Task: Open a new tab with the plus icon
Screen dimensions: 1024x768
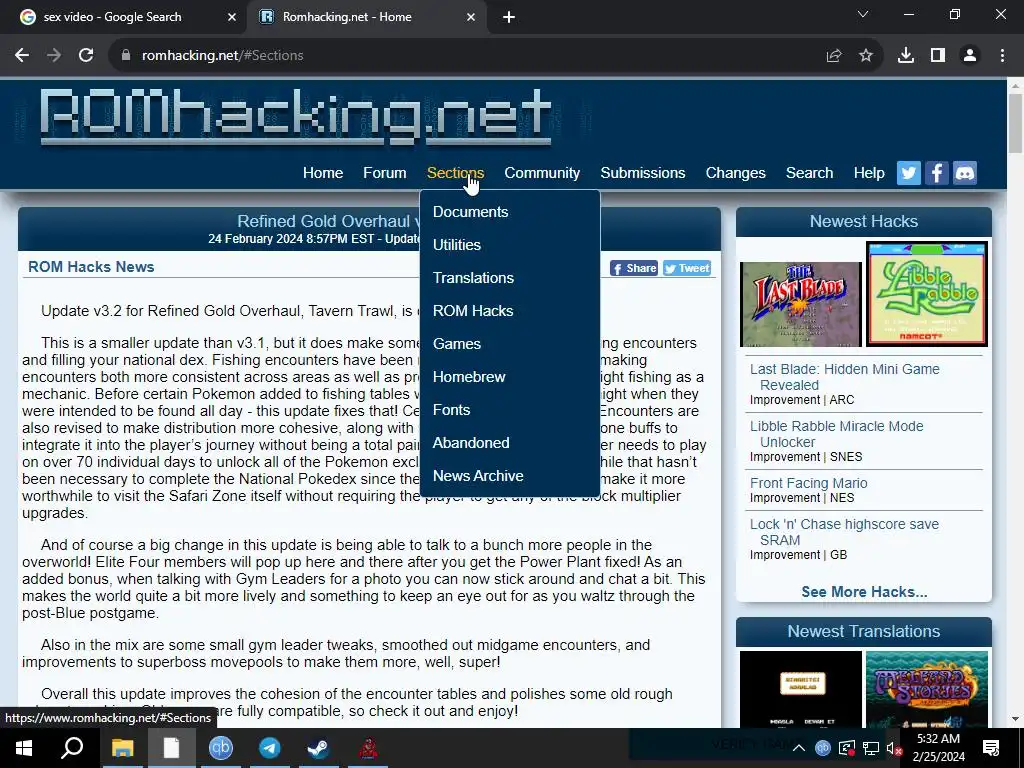Action: point(509,18)
